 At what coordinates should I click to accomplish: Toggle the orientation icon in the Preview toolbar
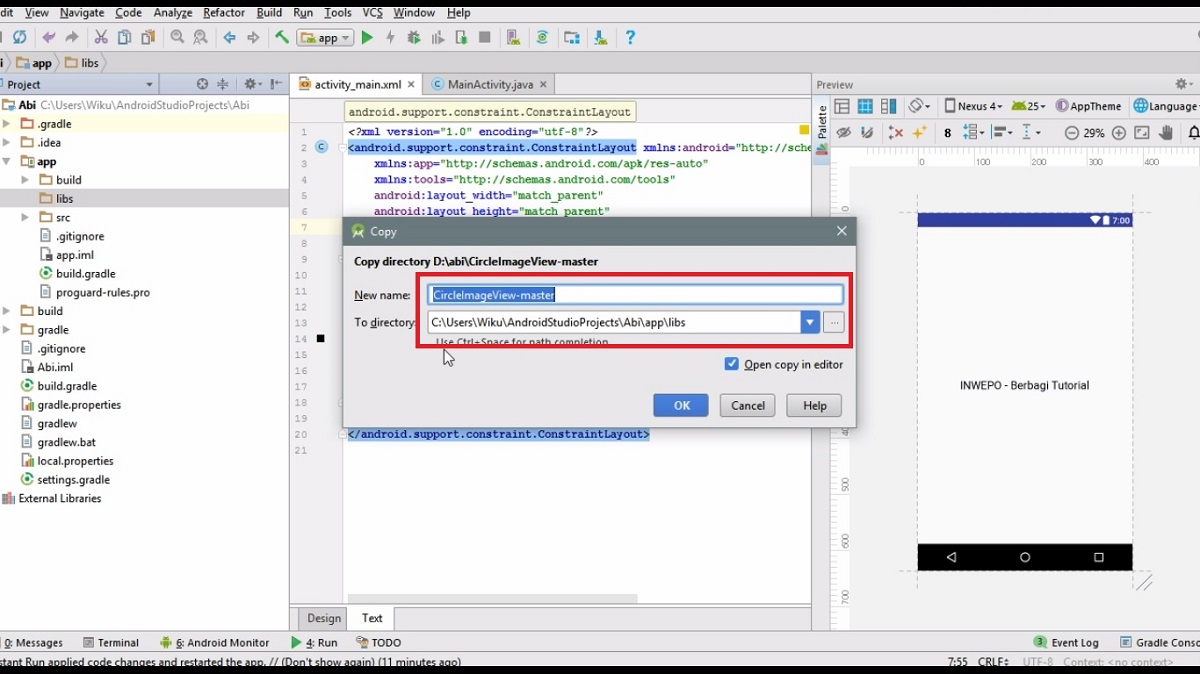coord(914,105)
